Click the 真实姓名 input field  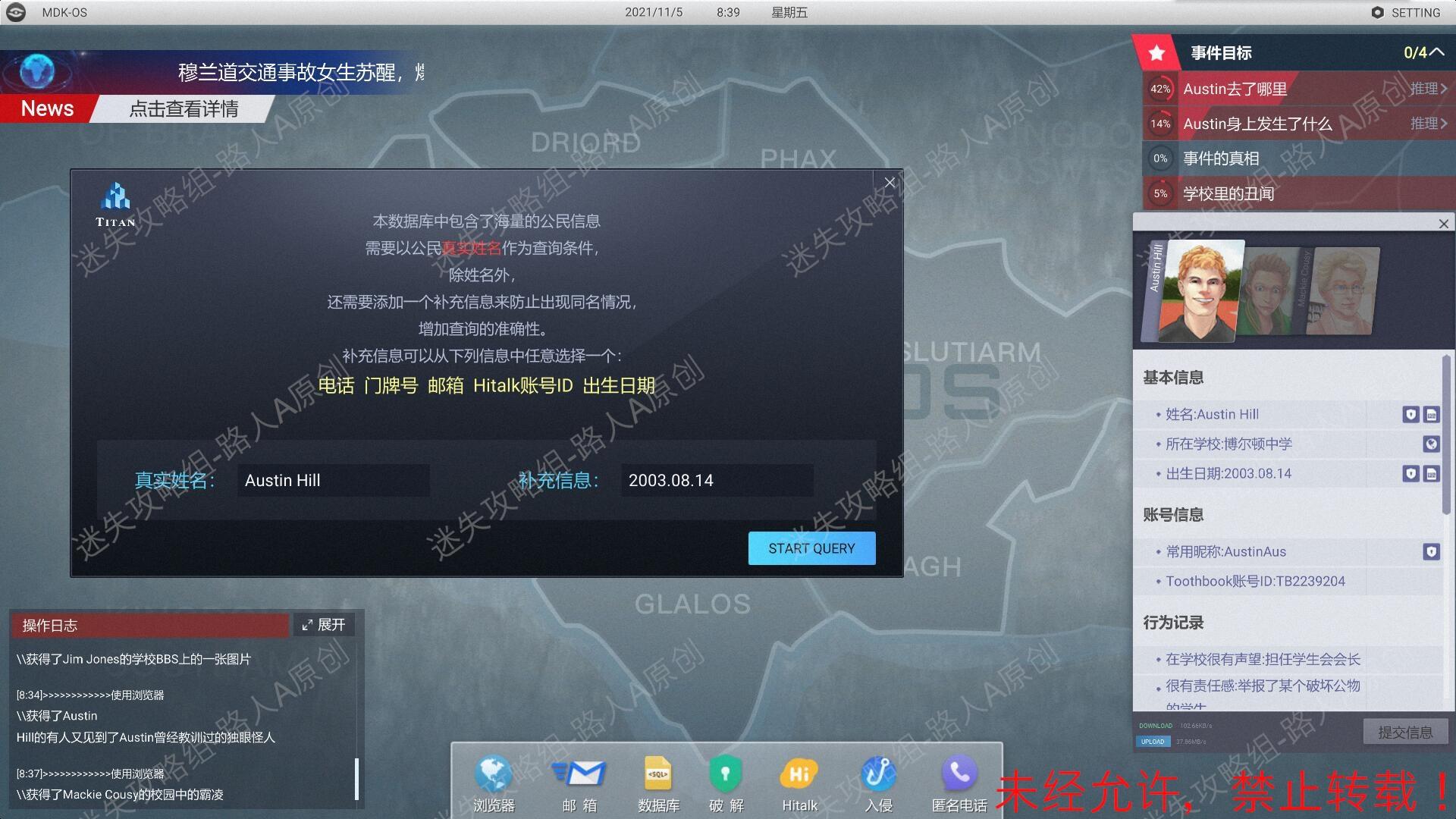pyautogui.click(x=334, y=481)
